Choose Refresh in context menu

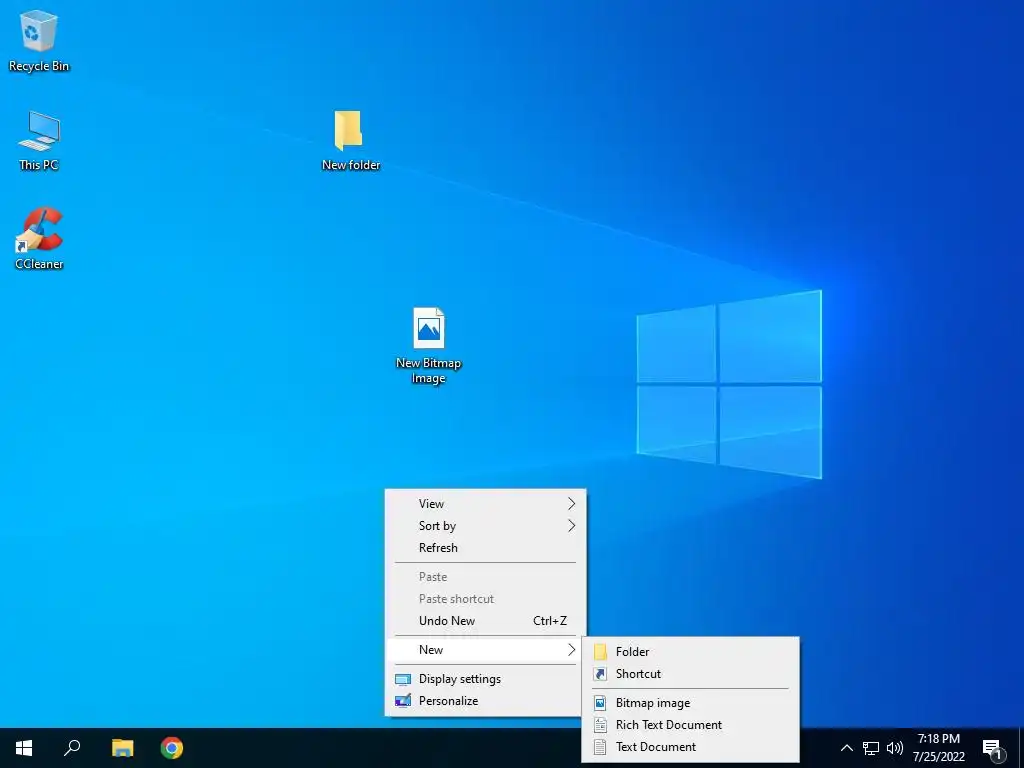click(485, 548)
